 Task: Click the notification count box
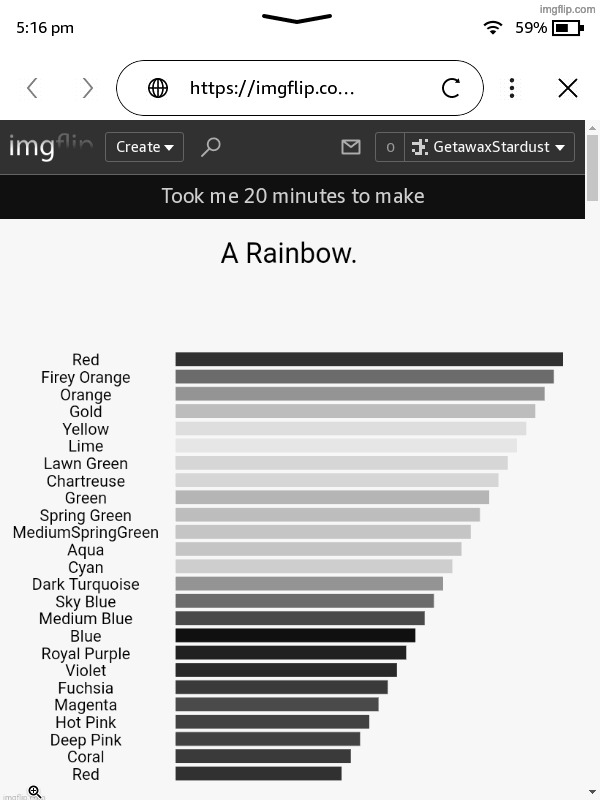pos(389,147)
